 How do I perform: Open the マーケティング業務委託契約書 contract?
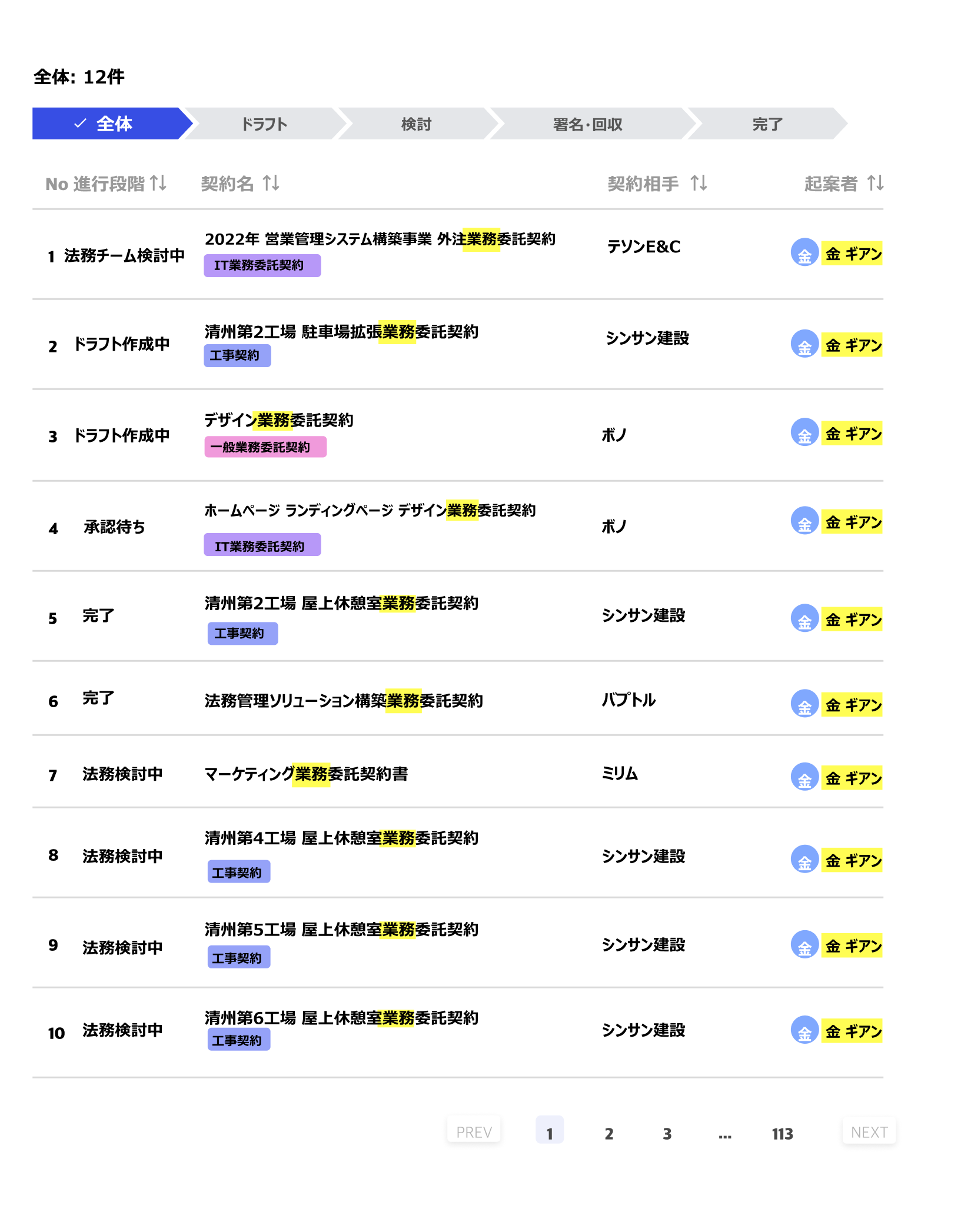tap(306, 774)
